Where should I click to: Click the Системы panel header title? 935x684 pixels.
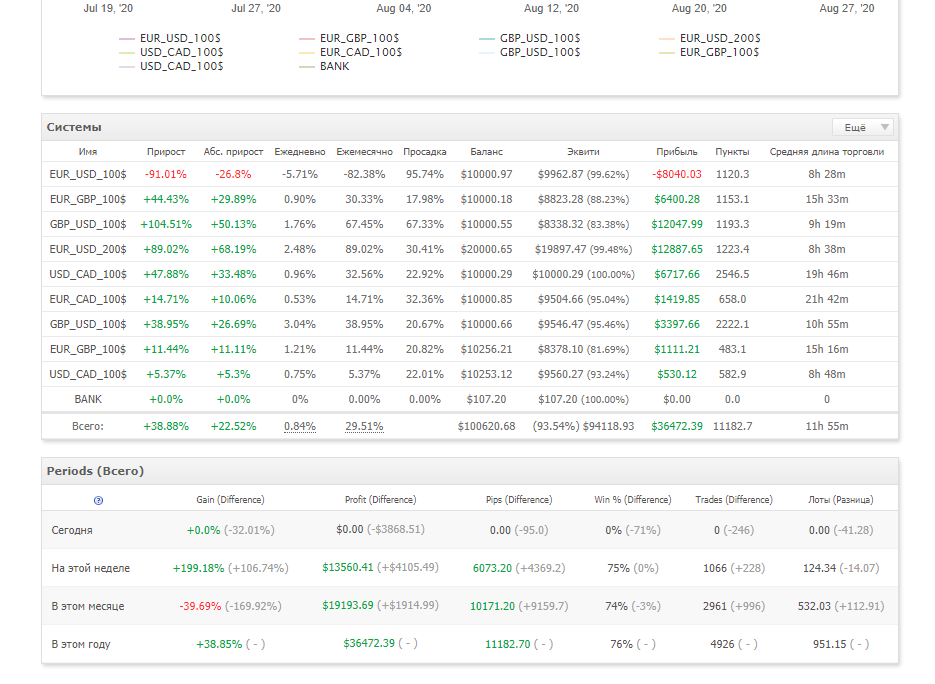point(74,127)
